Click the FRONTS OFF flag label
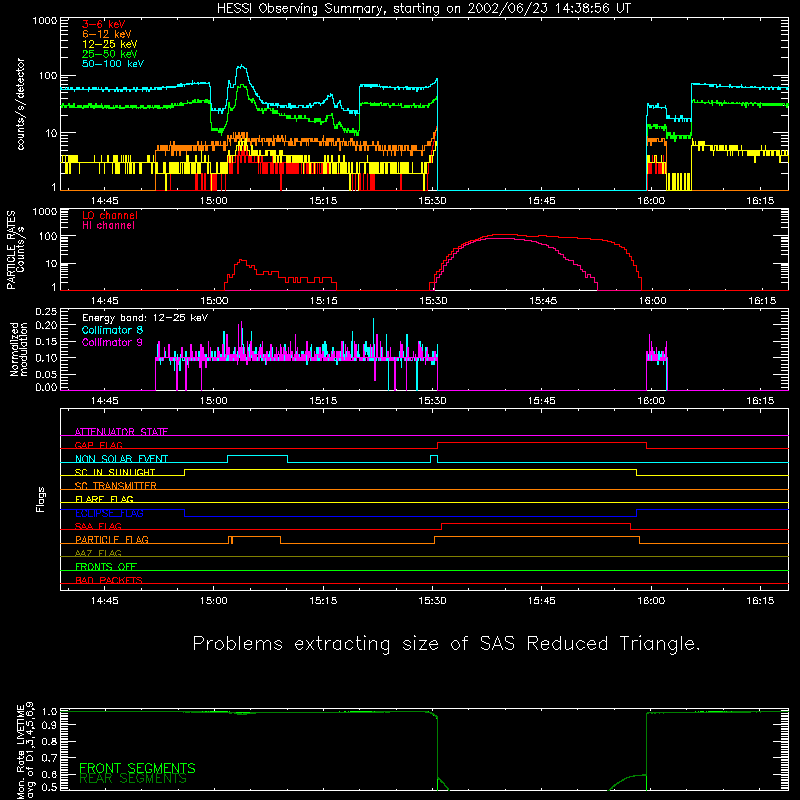The image size is (800, 800). [x=106, y=566]
